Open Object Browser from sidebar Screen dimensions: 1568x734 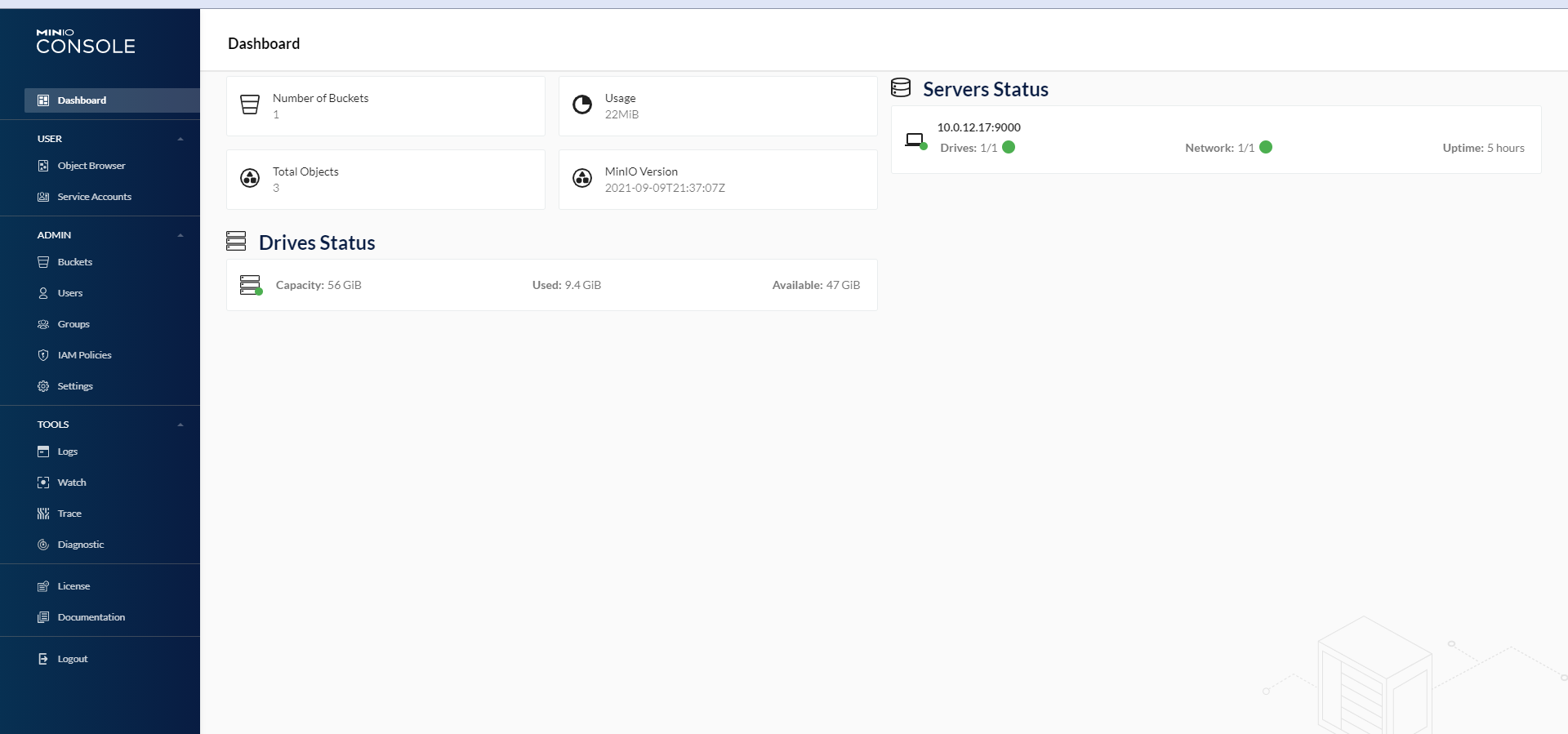[x=91, y=166]
